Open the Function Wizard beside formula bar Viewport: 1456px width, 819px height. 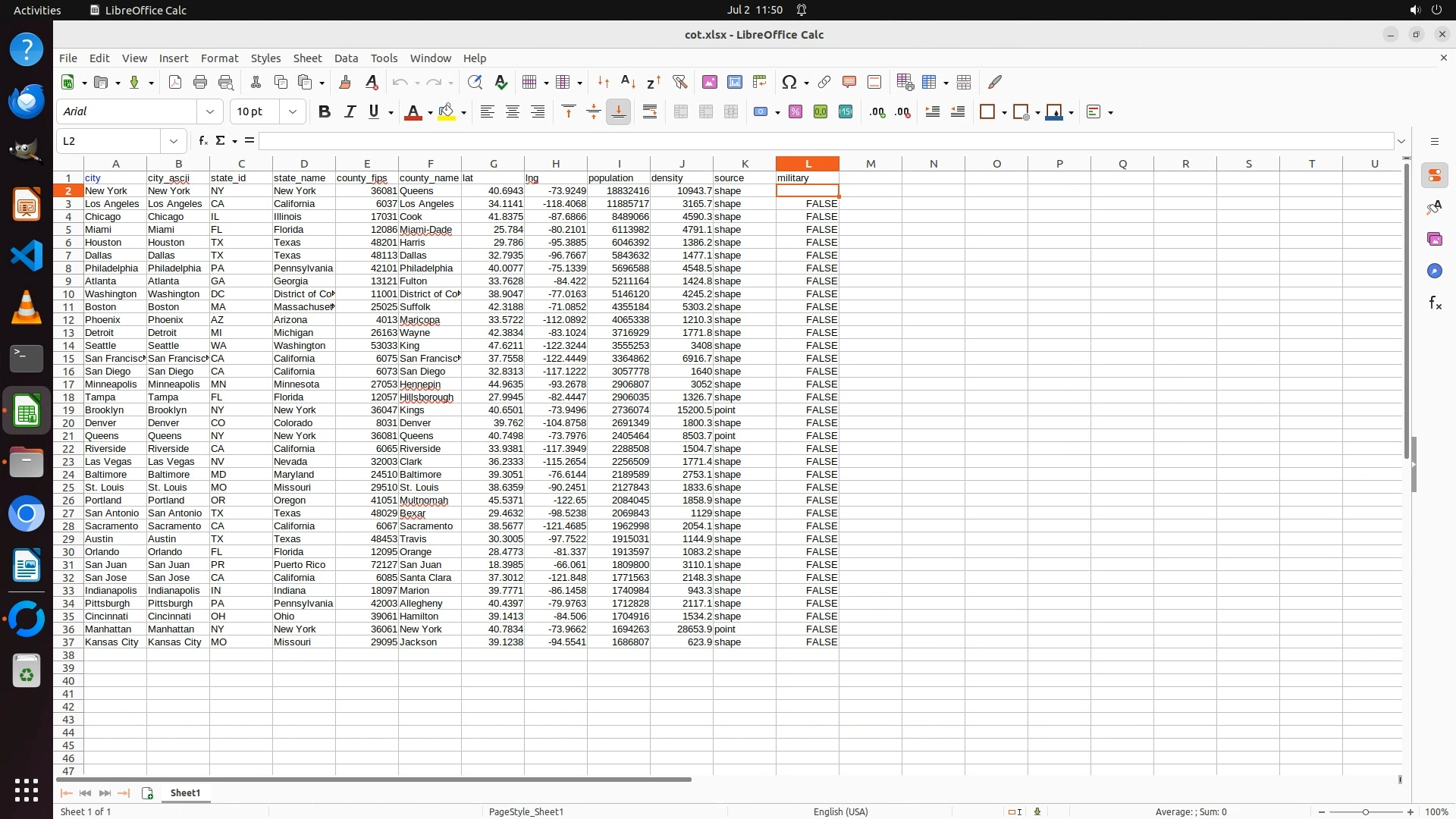202,140
